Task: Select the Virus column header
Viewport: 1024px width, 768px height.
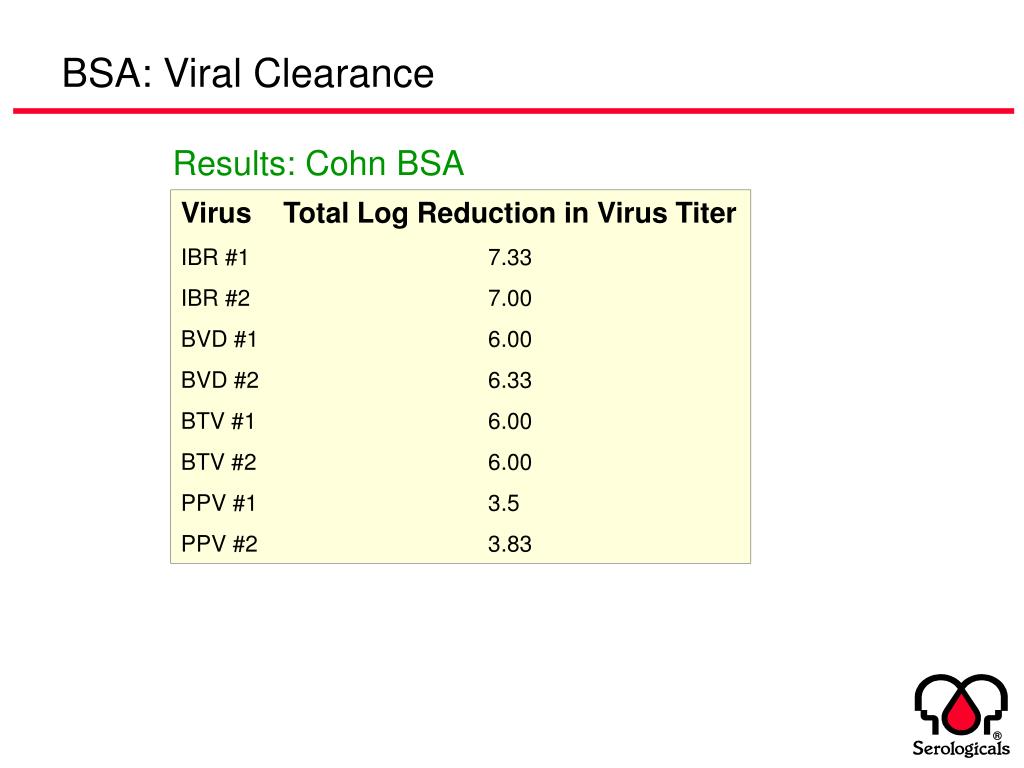Action: coord(216,213)
